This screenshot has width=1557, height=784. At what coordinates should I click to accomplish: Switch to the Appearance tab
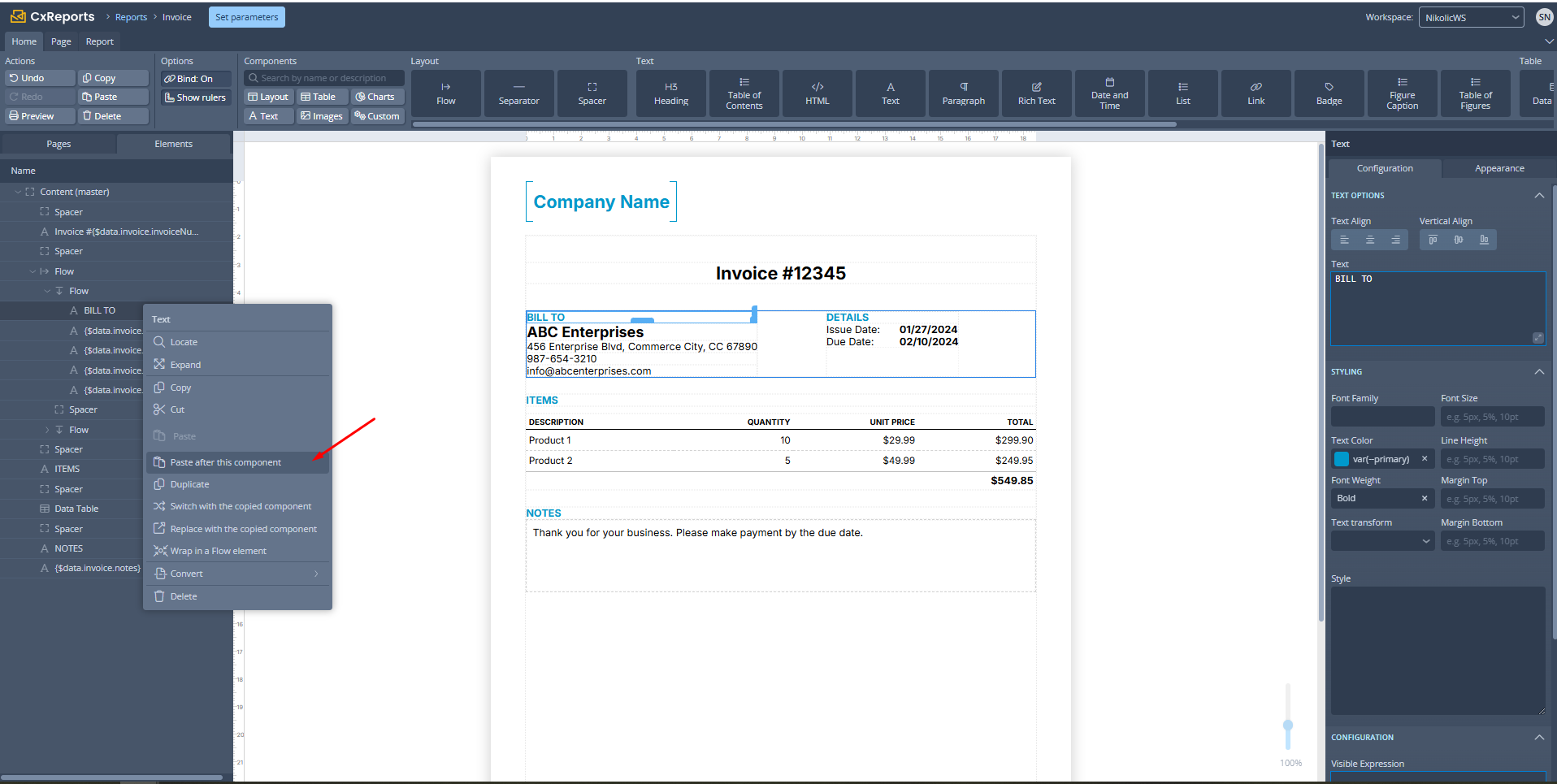click(x=1498, y=168)
